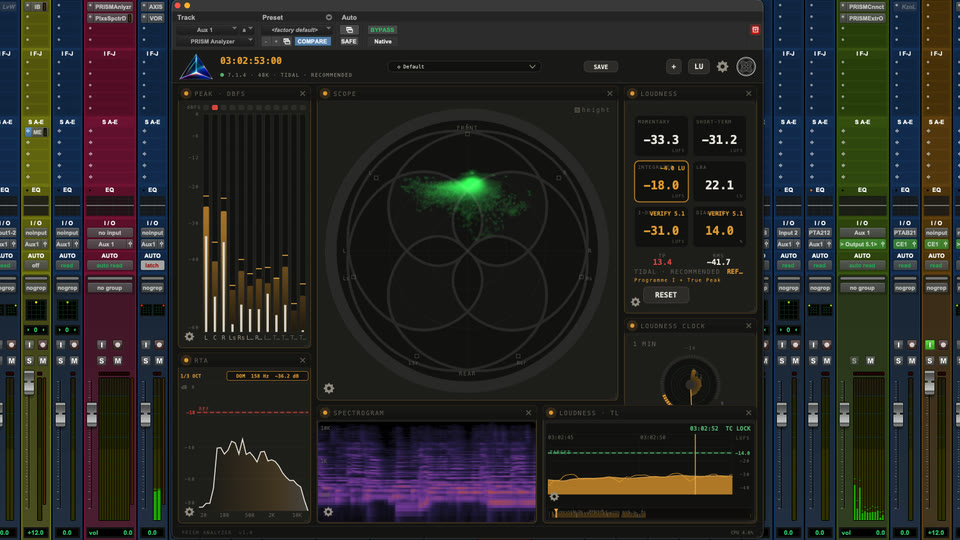The image size is (960, 540).
Task: Toggle the RTA module power dot
Action: pyautogui.click(x=186, y=360)
